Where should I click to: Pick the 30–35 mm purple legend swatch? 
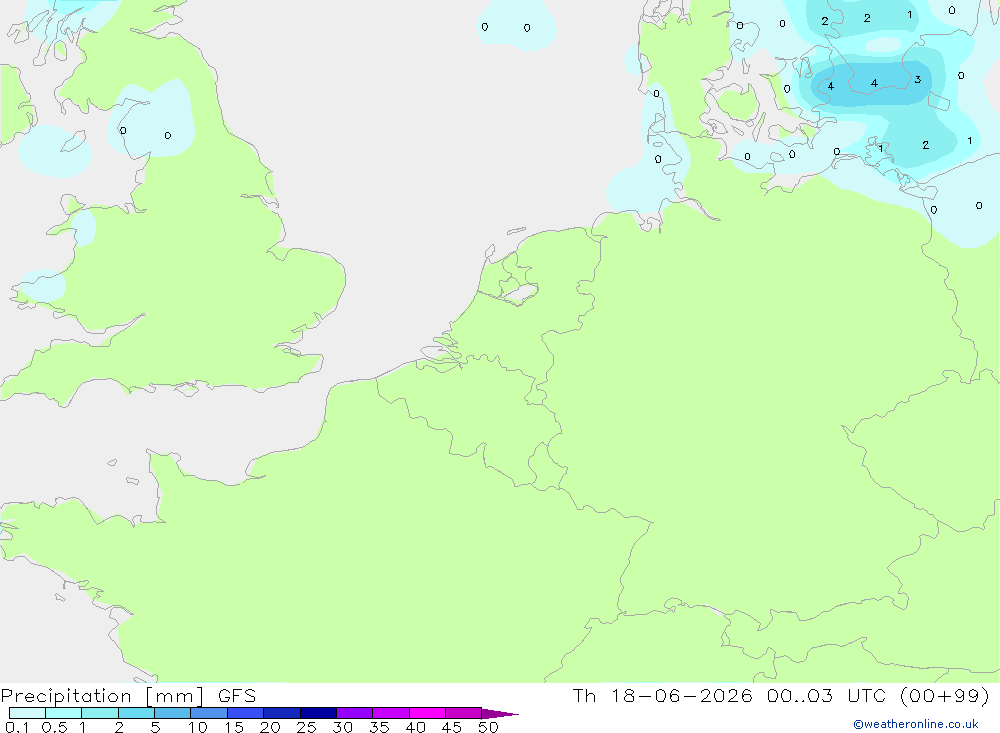pyautogui.click(x=355, y=713)
